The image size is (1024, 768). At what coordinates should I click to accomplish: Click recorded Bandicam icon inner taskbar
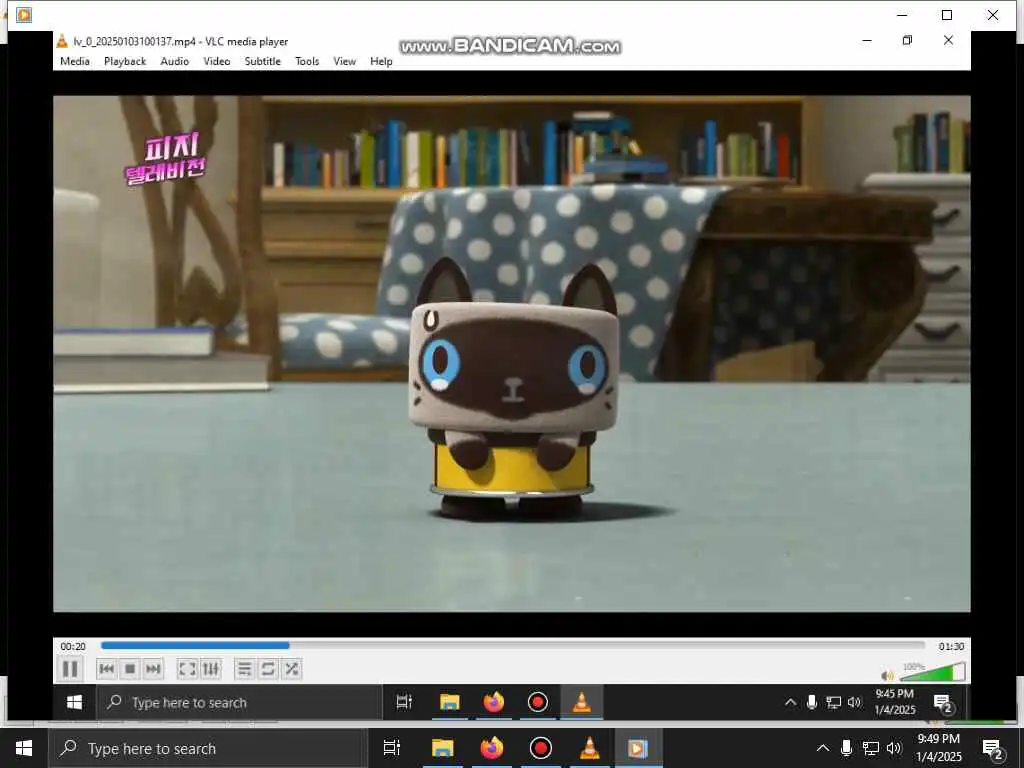(x=537, y=702)
